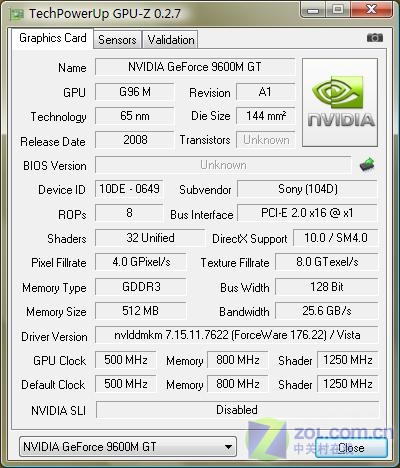Click the Subvendor field showing Sony
This screenshot has width=400, height=468.
[308, 189]
